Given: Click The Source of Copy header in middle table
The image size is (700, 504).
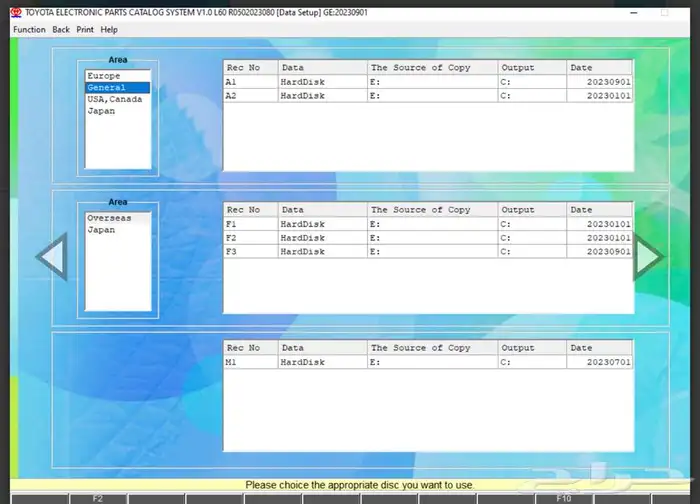Looking at the screenshot, I should tap(432, 210).
